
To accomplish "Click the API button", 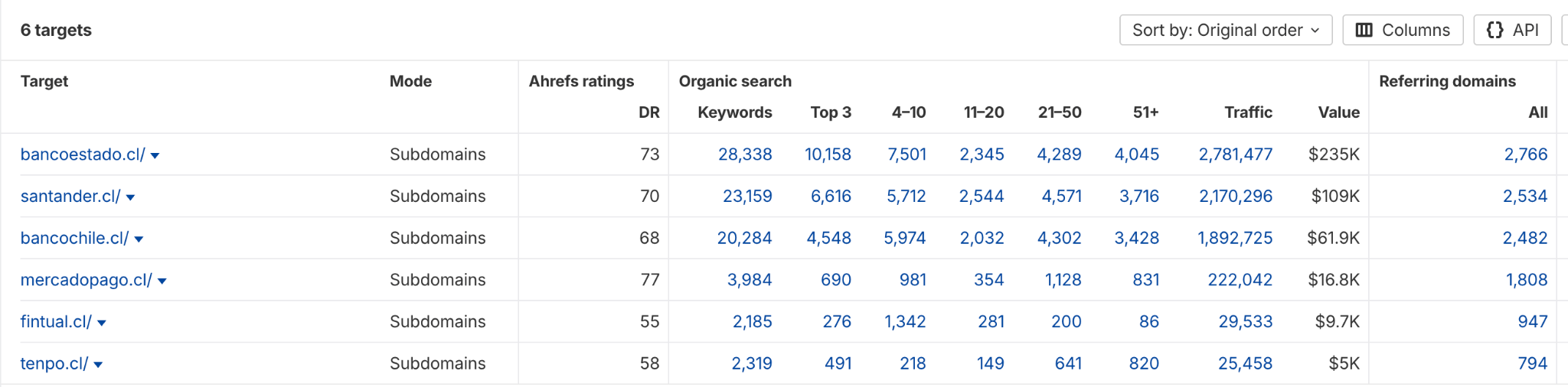I will click(x=1512, y=31).
